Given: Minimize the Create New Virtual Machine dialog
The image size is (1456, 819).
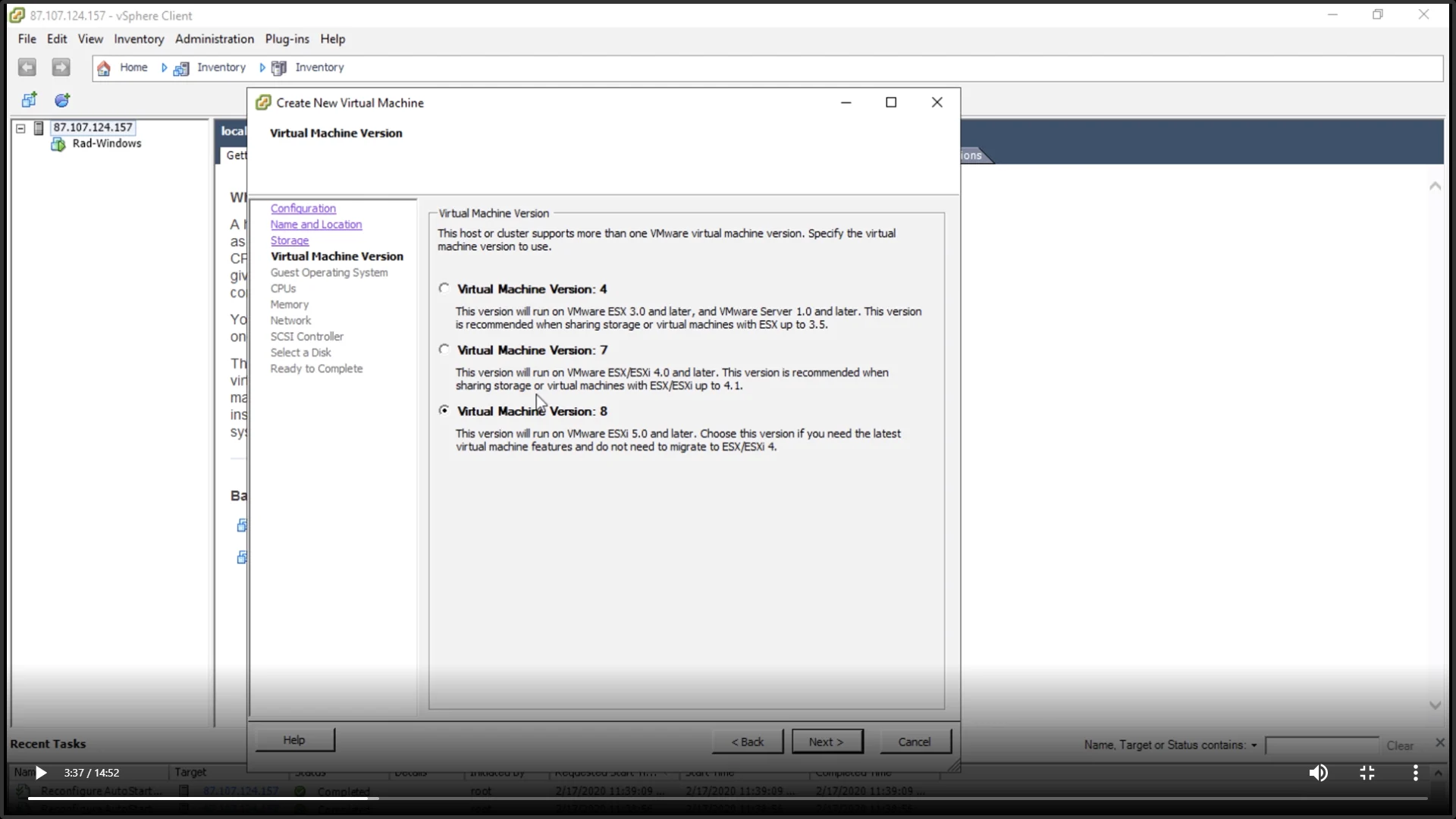Looking at the screenshot, I should pos(846,102).
